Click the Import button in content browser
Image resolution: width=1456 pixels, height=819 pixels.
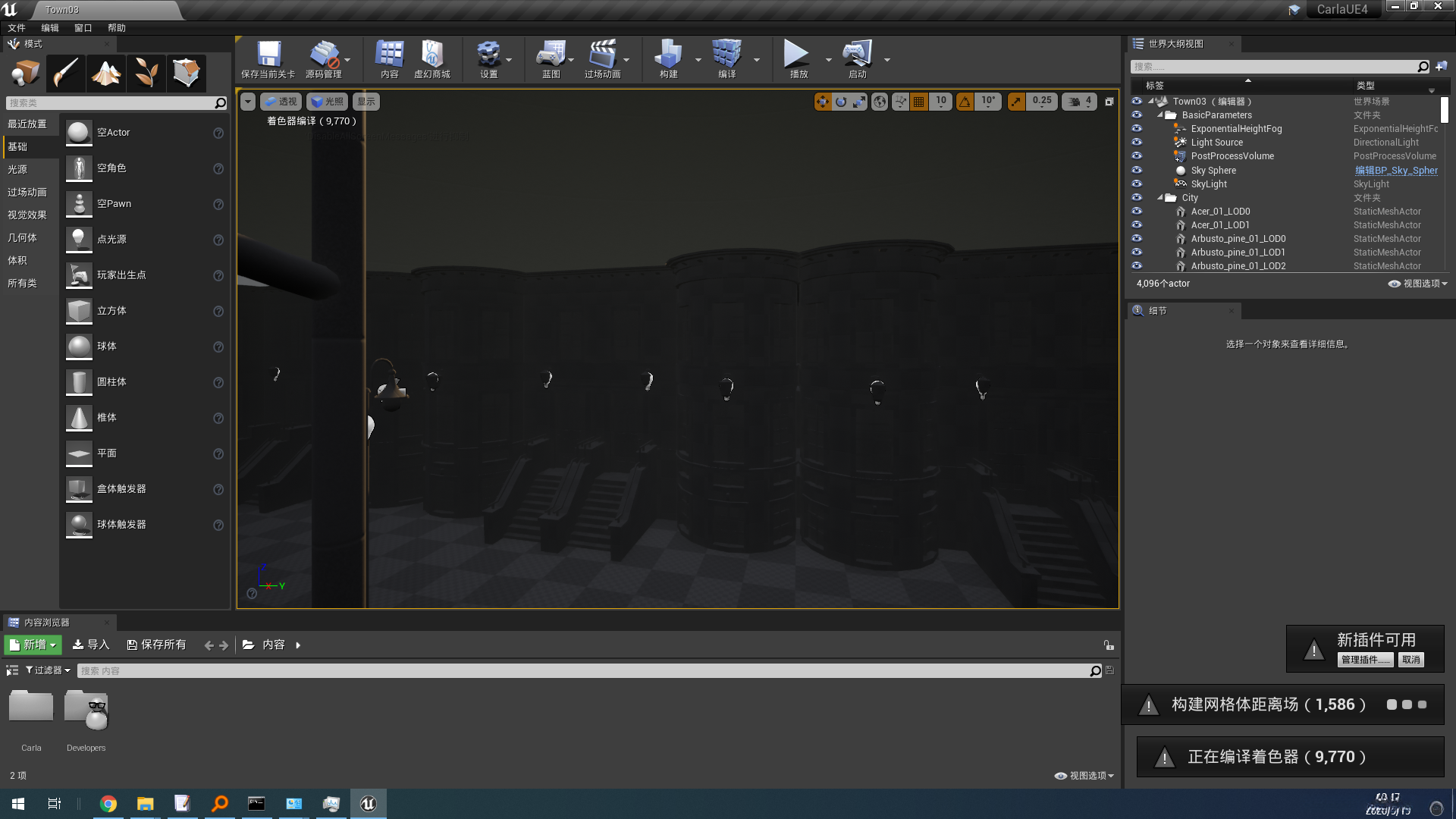91,645
